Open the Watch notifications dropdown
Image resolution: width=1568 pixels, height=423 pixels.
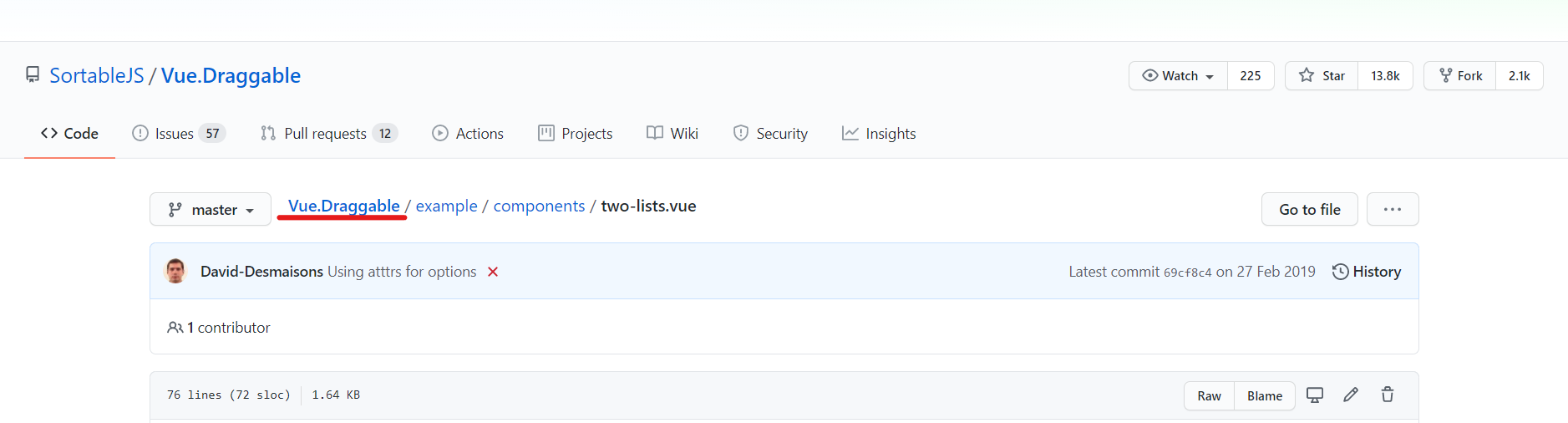point(1178,75)
